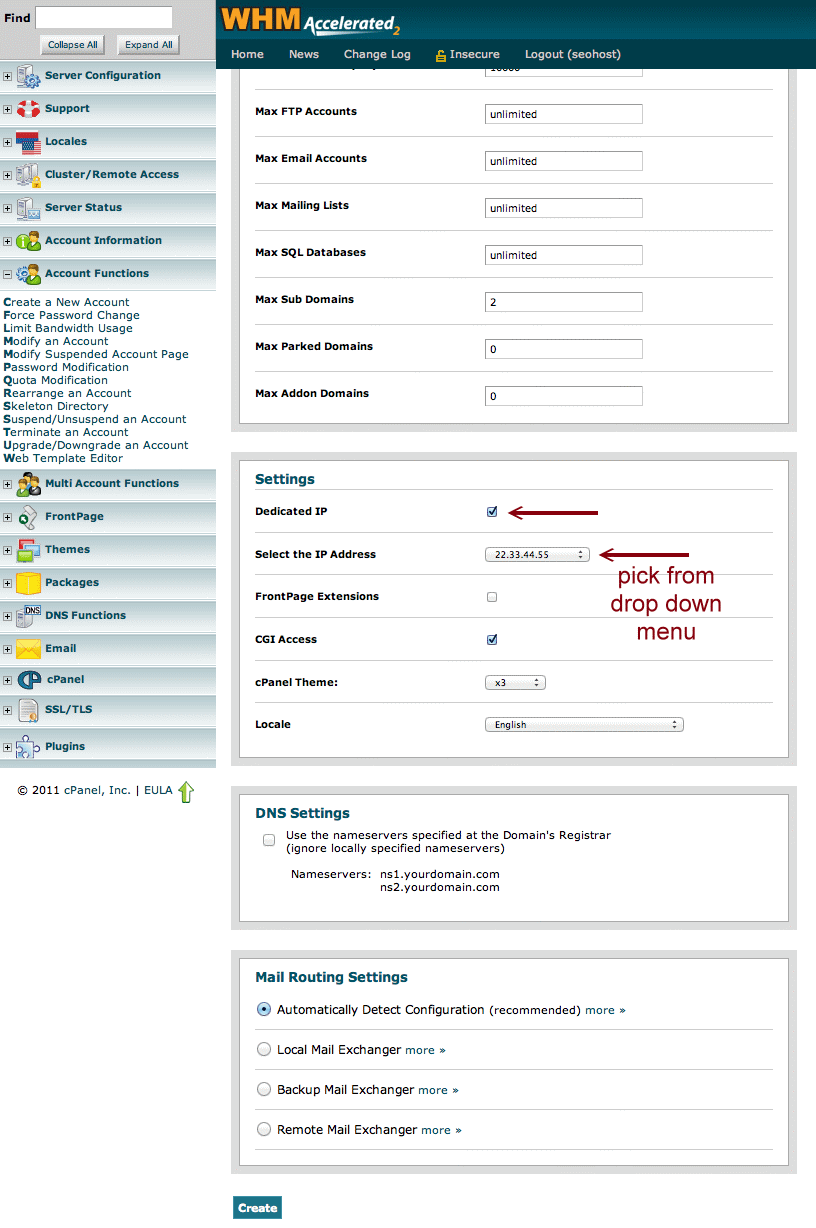Screen dimensions: 816x1228
Task: Click the Insecure padlock icon
Action: (440, 55)
